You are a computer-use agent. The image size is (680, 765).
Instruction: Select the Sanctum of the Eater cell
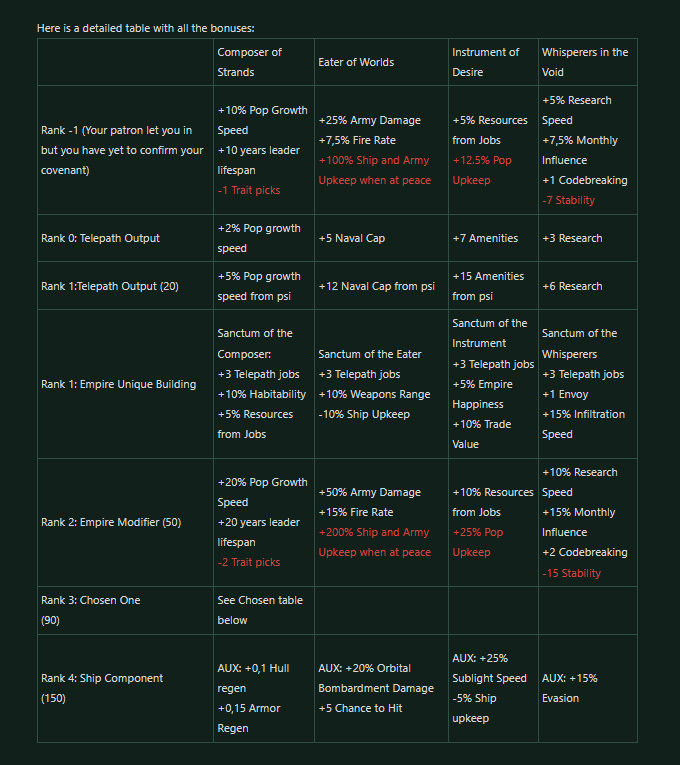click(x=370, y=354)
